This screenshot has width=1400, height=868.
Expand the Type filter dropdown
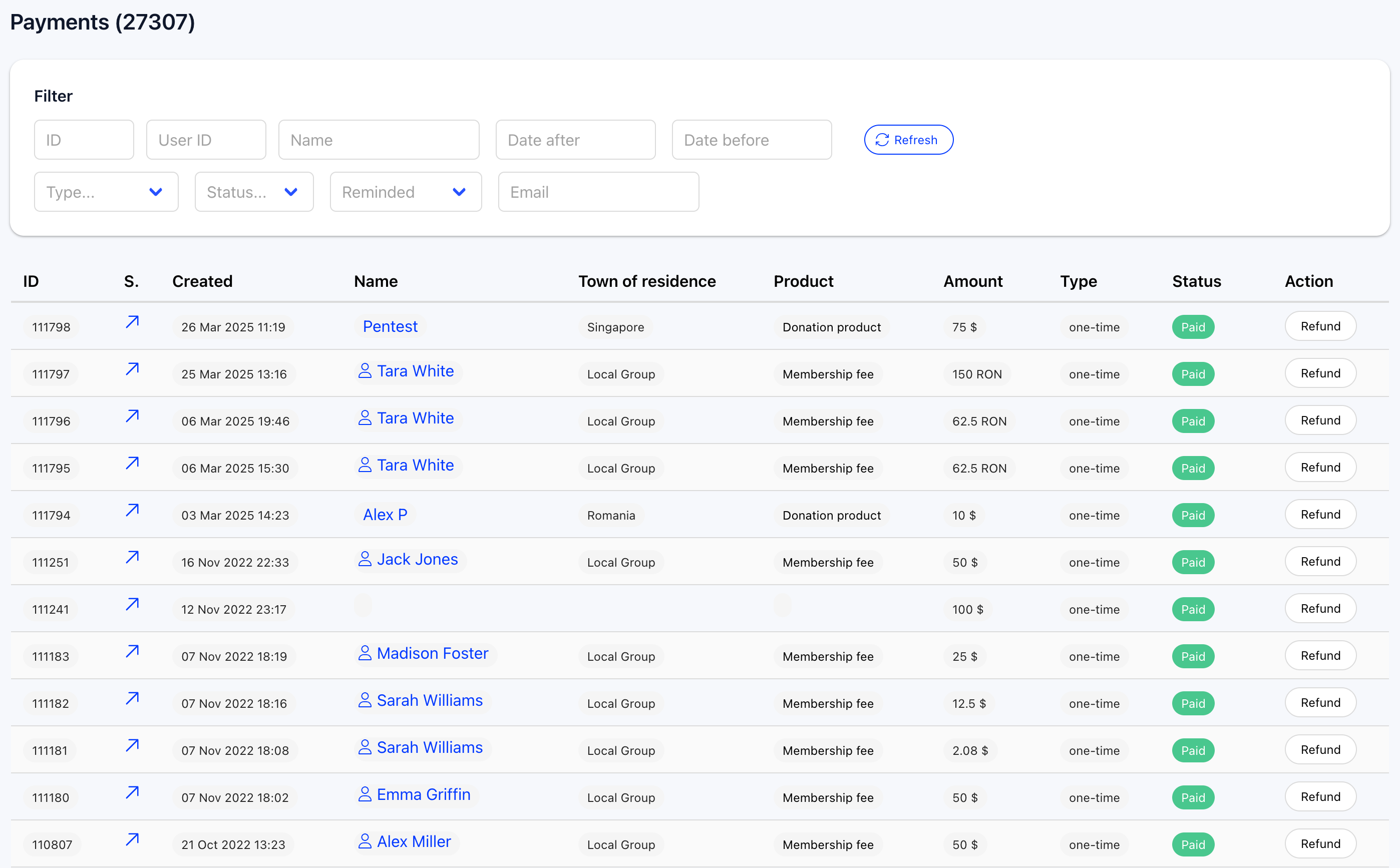point(106,192)
